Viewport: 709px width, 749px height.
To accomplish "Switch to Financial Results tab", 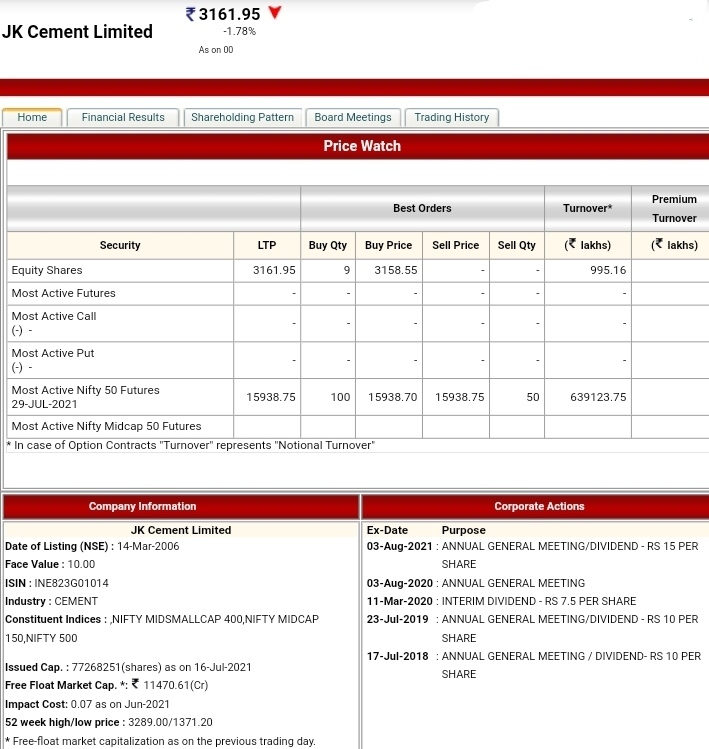I will (123, 118).
